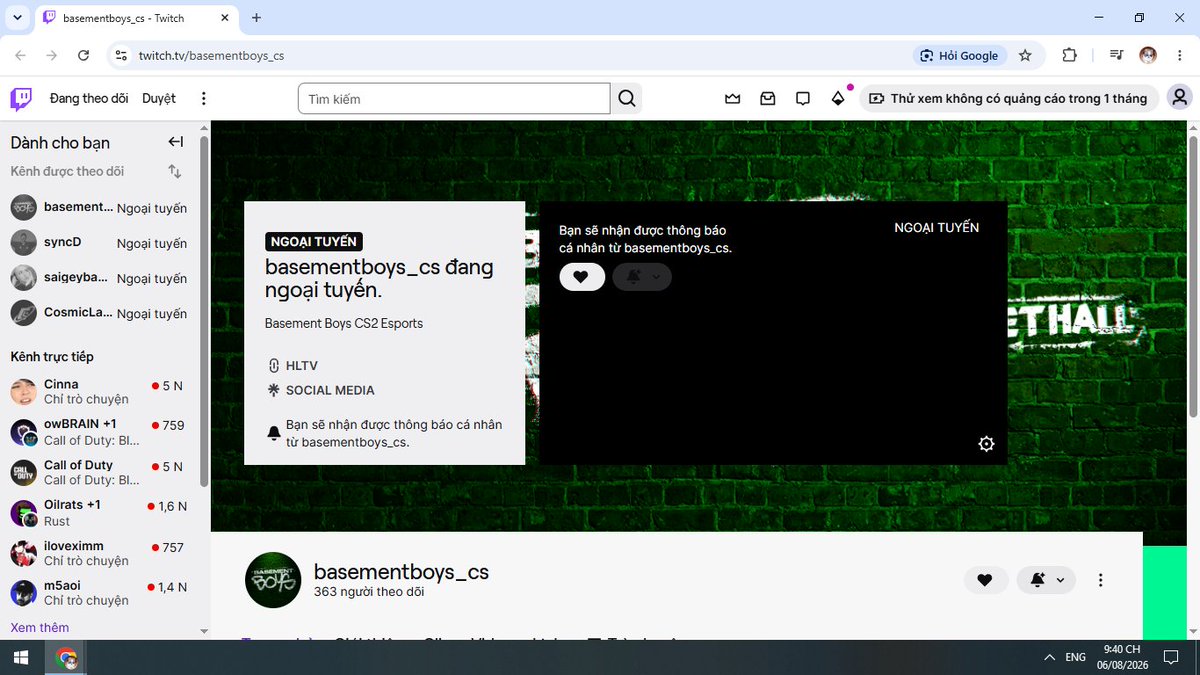
Task: Click the Twitch logo home icon
Action: pos(21,98)
